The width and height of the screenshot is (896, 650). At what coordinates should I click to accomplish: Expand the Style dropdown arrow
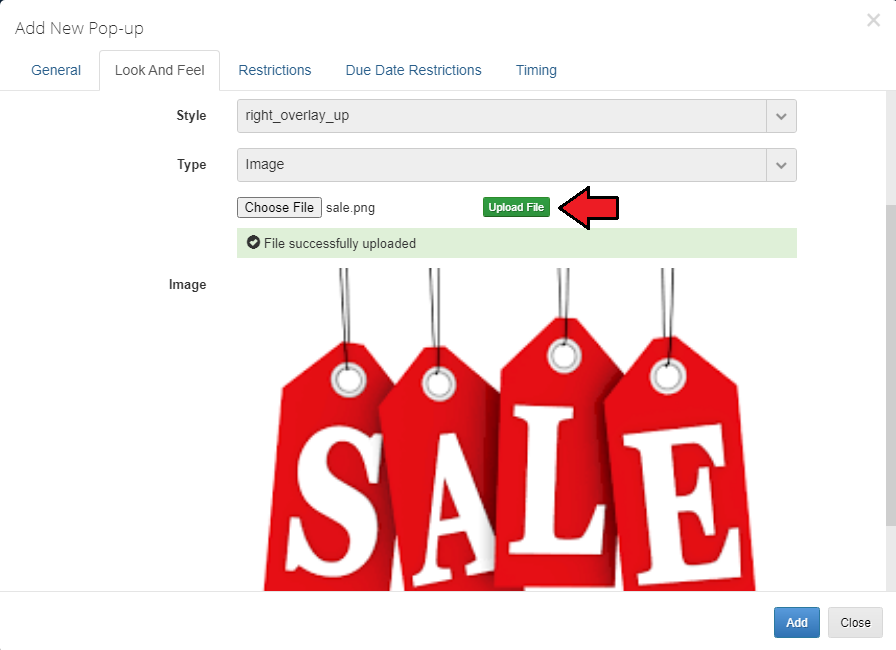pos(781,116)
